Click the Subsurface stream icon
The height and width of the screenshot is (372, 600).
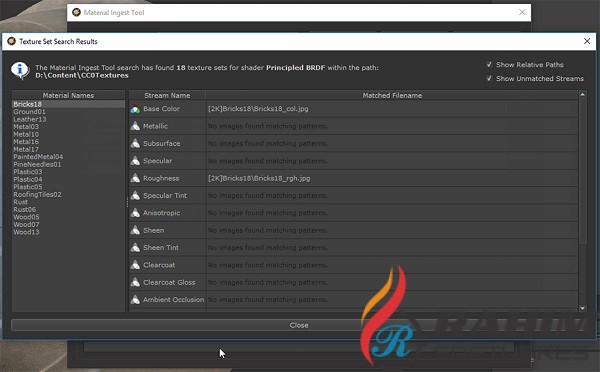click(x=135, y=144)
